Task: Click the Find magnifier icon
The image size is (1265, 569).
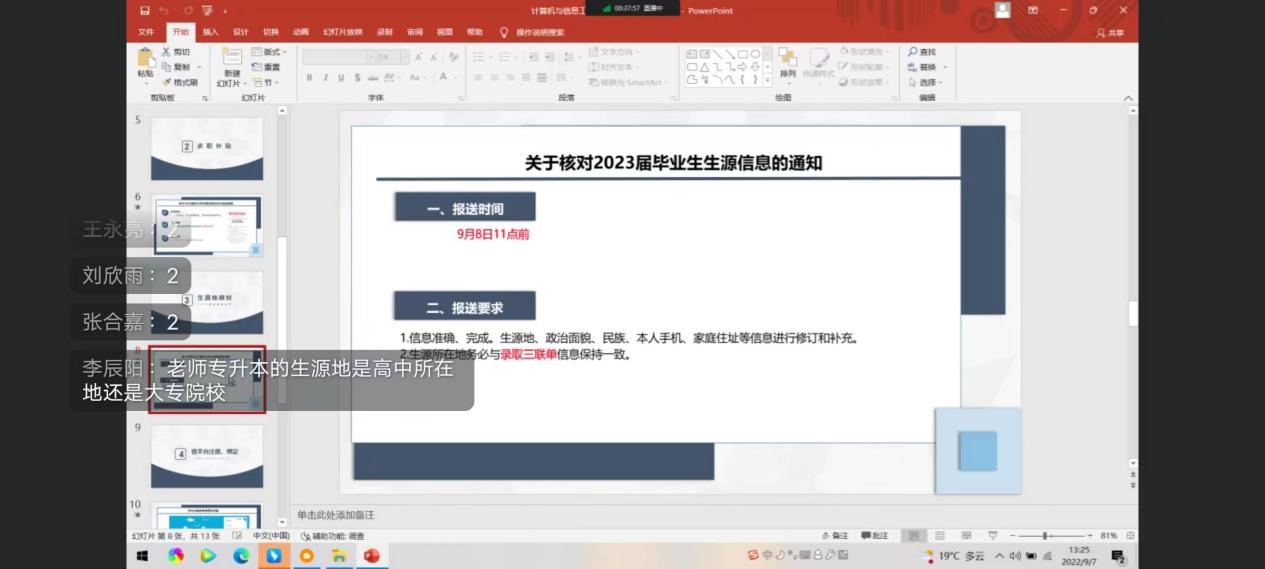Action: [913, 52]
